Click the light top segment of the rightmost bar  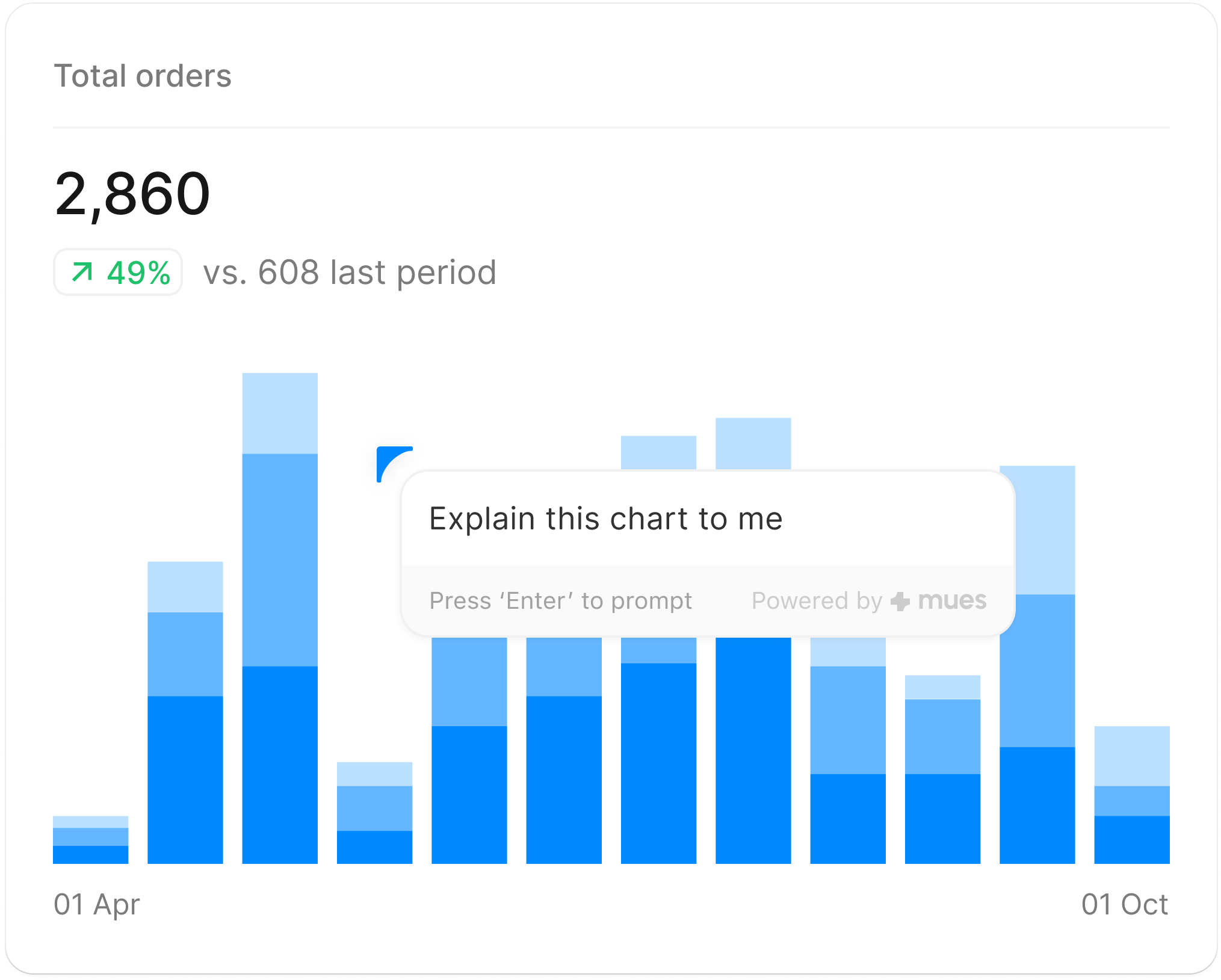[1131, 756]
